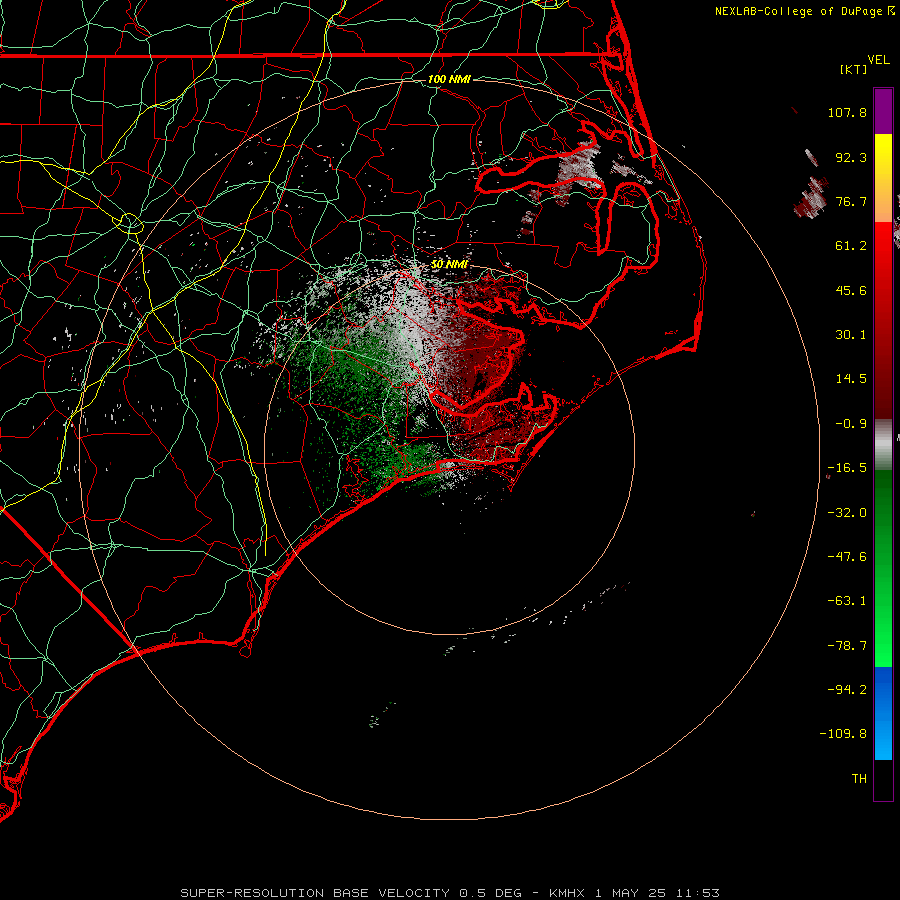Click the purple segment of color bar

pos(883,111)
